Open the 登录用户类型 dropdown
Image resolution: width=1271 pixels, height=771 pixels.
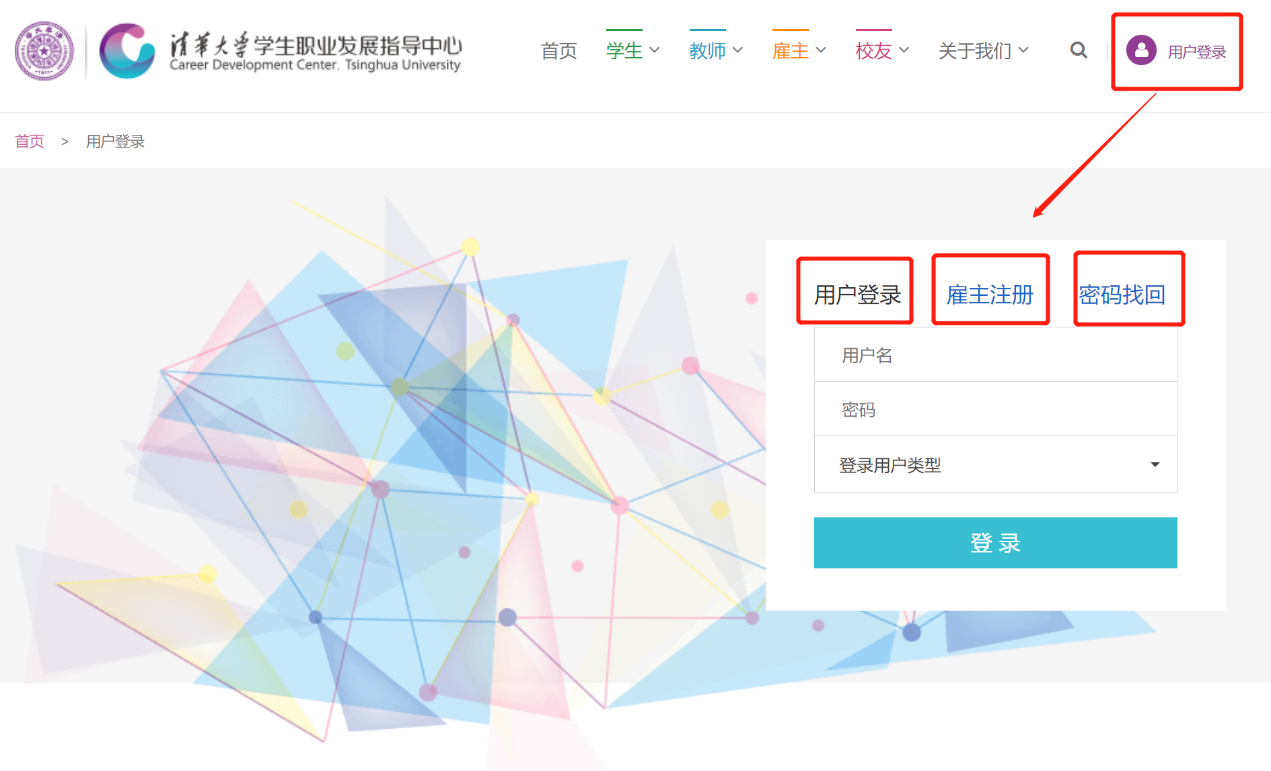(995, 465)
